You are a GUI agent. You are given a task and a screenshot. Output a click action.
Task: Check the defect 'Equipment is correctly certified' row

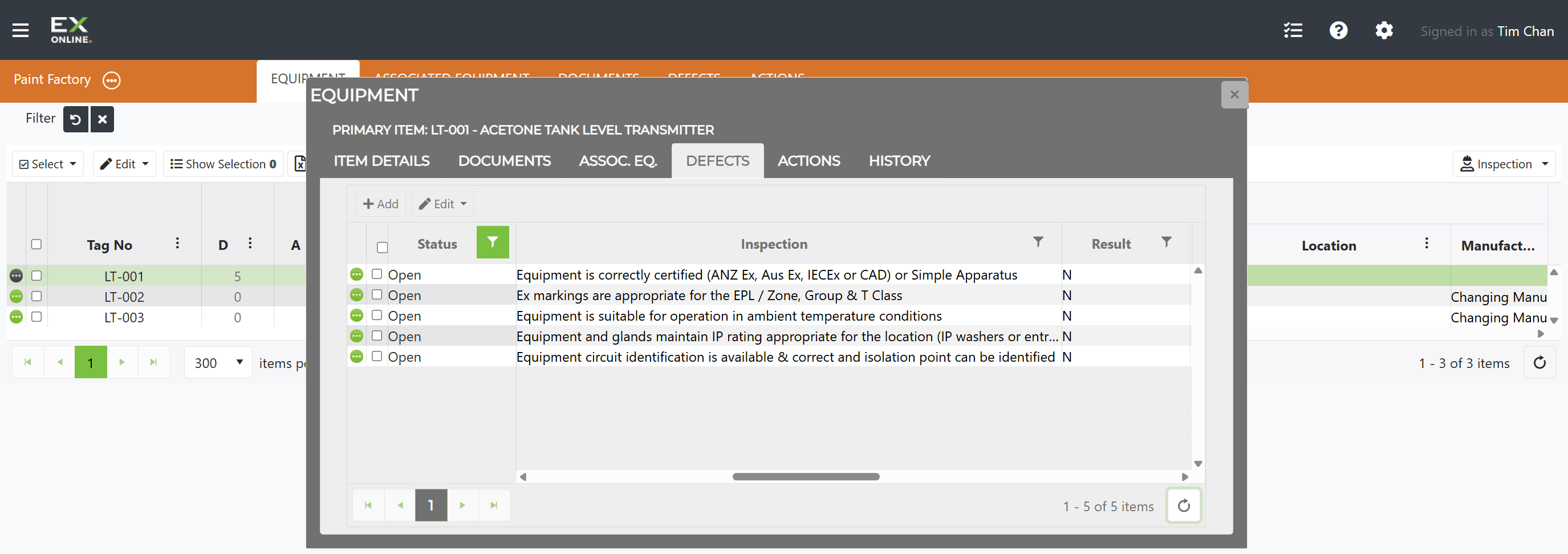377,274
